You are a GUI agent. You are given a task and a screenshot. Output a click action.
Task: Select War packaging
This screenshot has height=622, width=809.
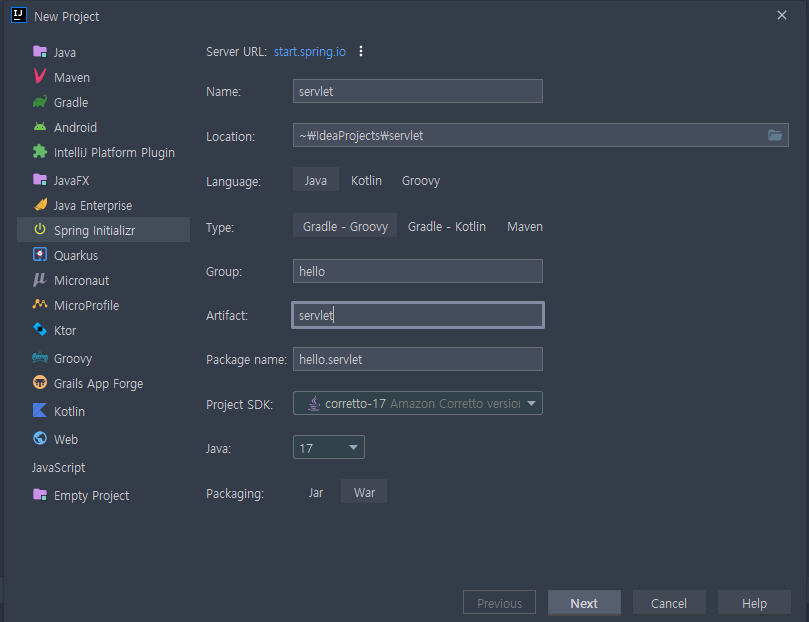click(364, 493)
